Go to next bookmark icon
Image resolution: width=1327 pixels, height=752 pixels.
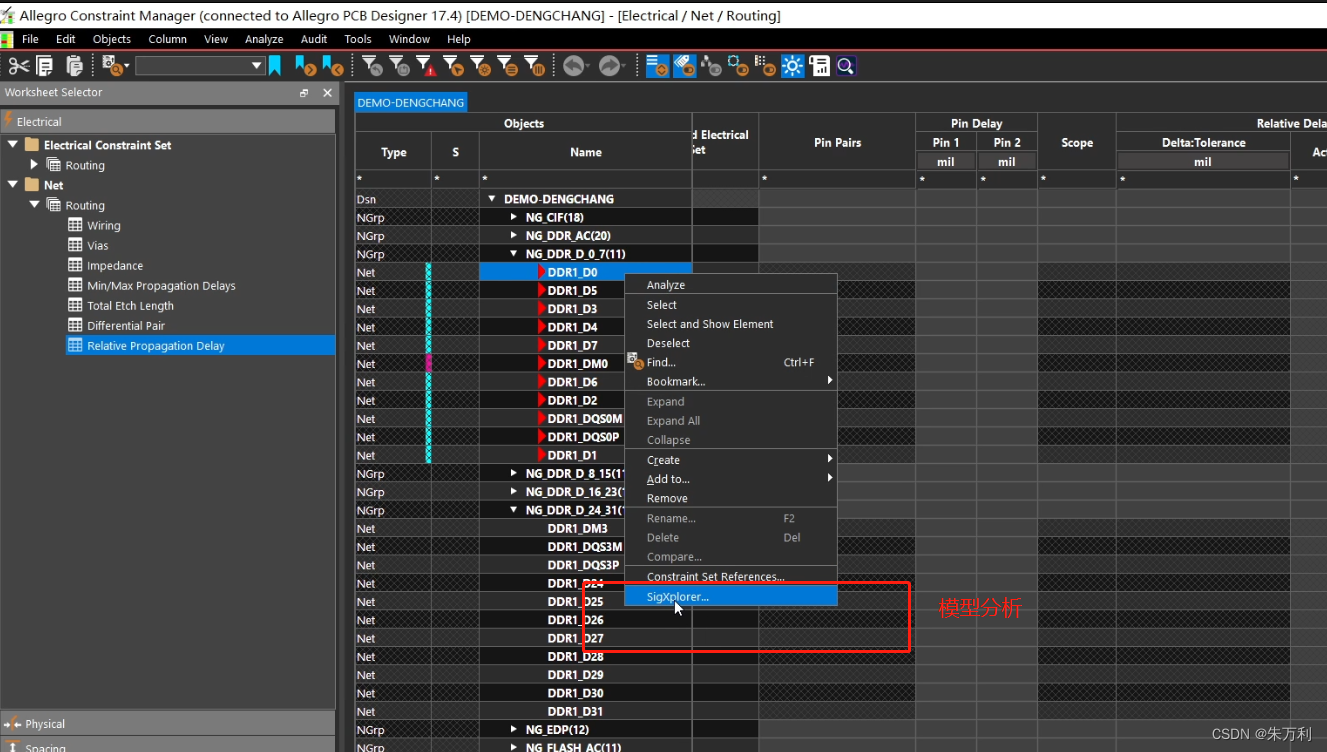pyautogui.click(x=305, y=66)
